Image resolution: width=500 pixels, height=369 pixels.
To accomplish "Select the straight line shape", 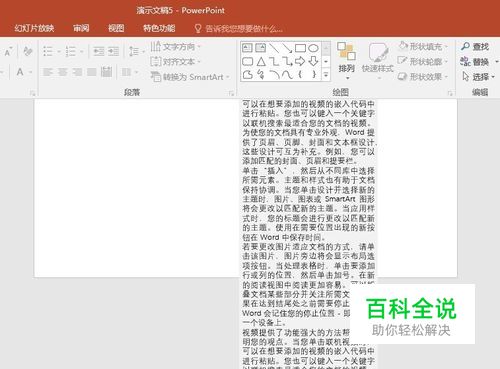I will (274, 48).
